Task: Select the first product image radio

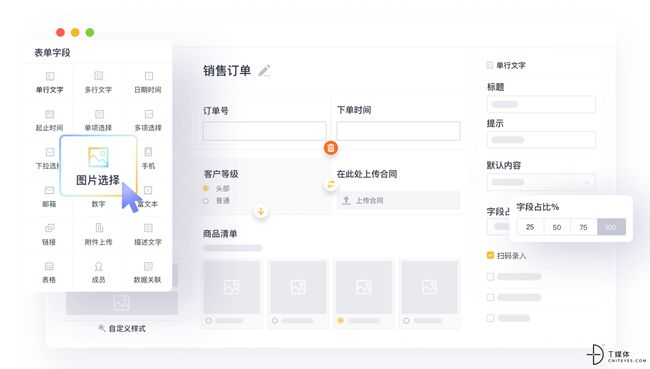Action: [209, 320]
